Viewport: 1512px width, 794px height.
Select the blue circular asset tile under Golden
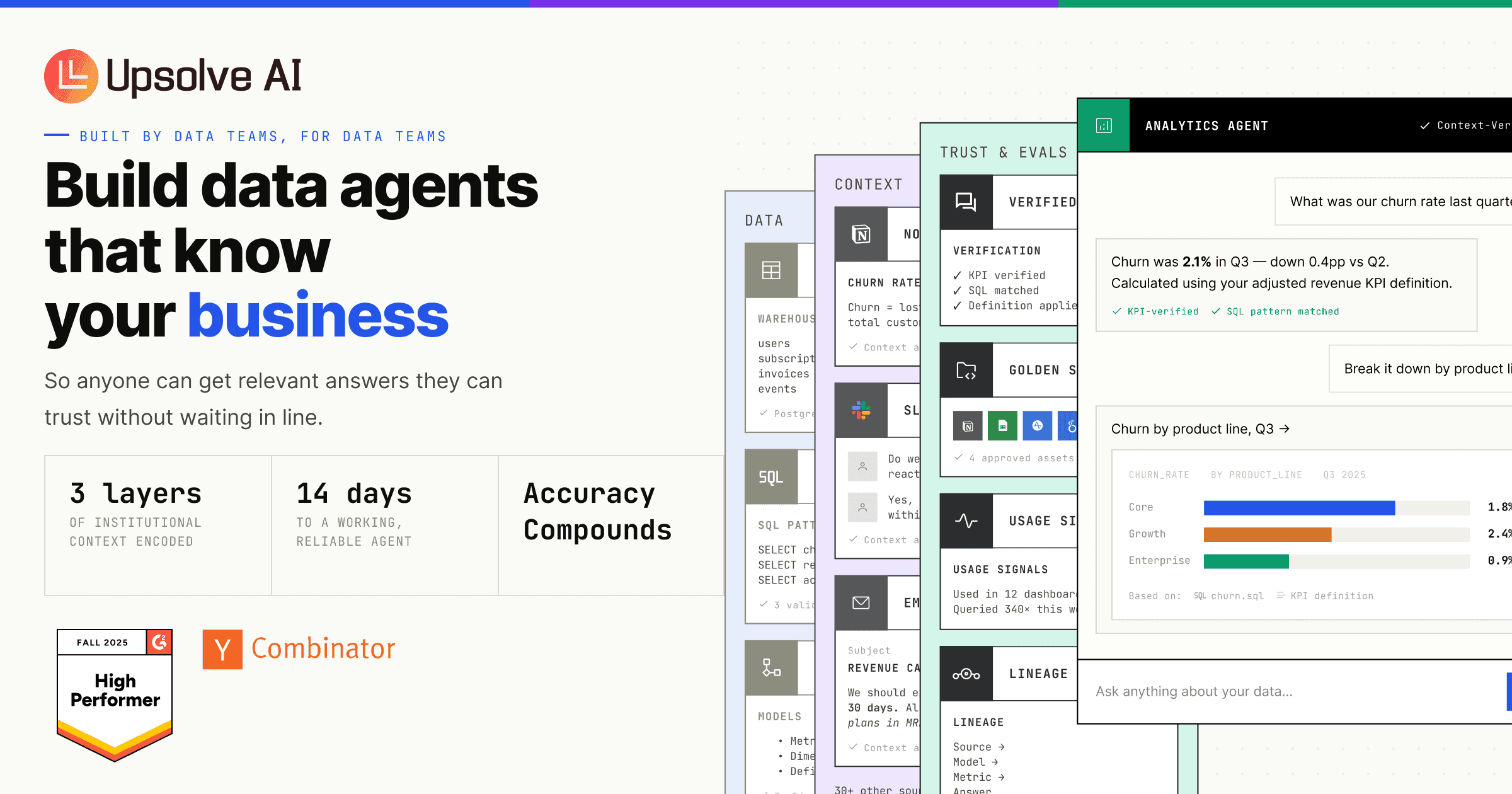tap(1038, 426)
